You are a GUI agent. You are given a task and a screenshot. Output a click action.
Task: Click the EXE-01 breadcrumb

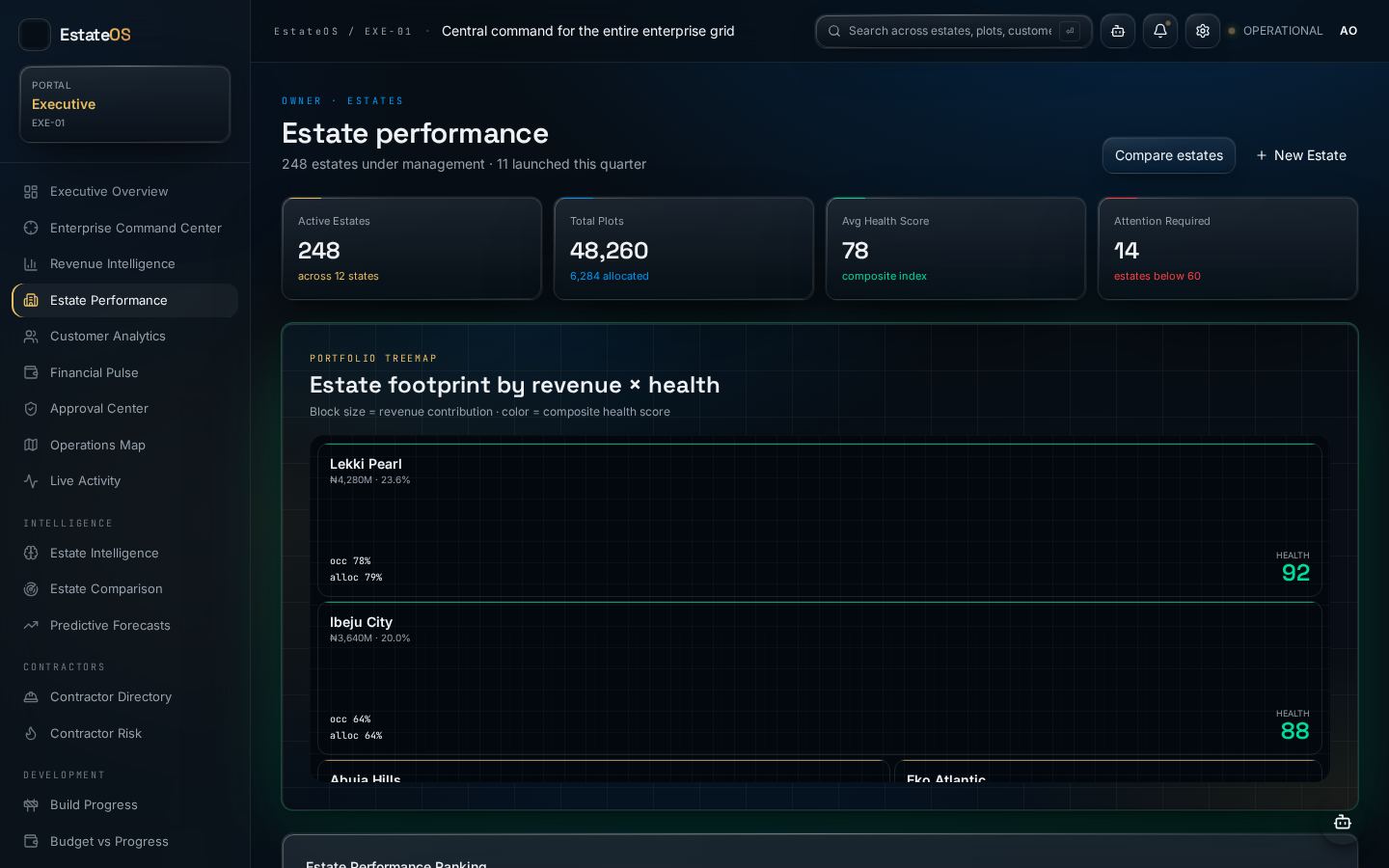[388, 32]
